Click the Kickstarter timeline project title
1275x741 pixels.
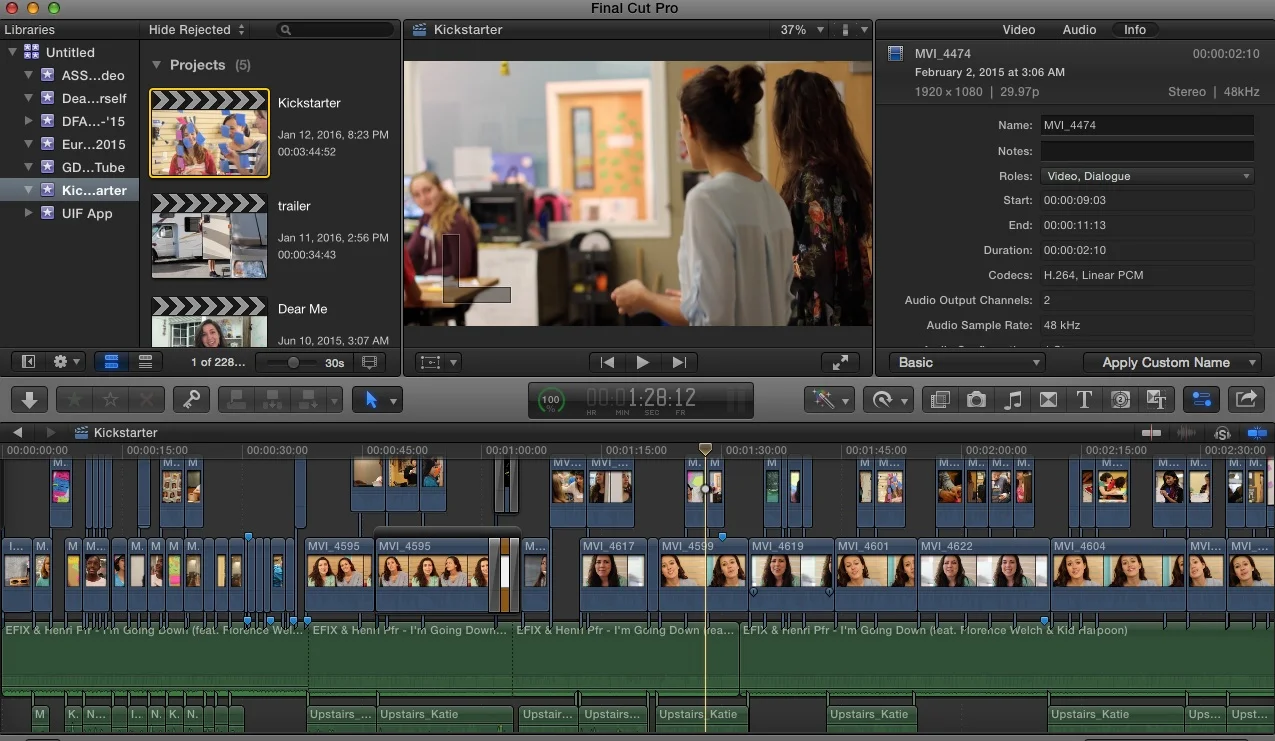coord(126,432)
